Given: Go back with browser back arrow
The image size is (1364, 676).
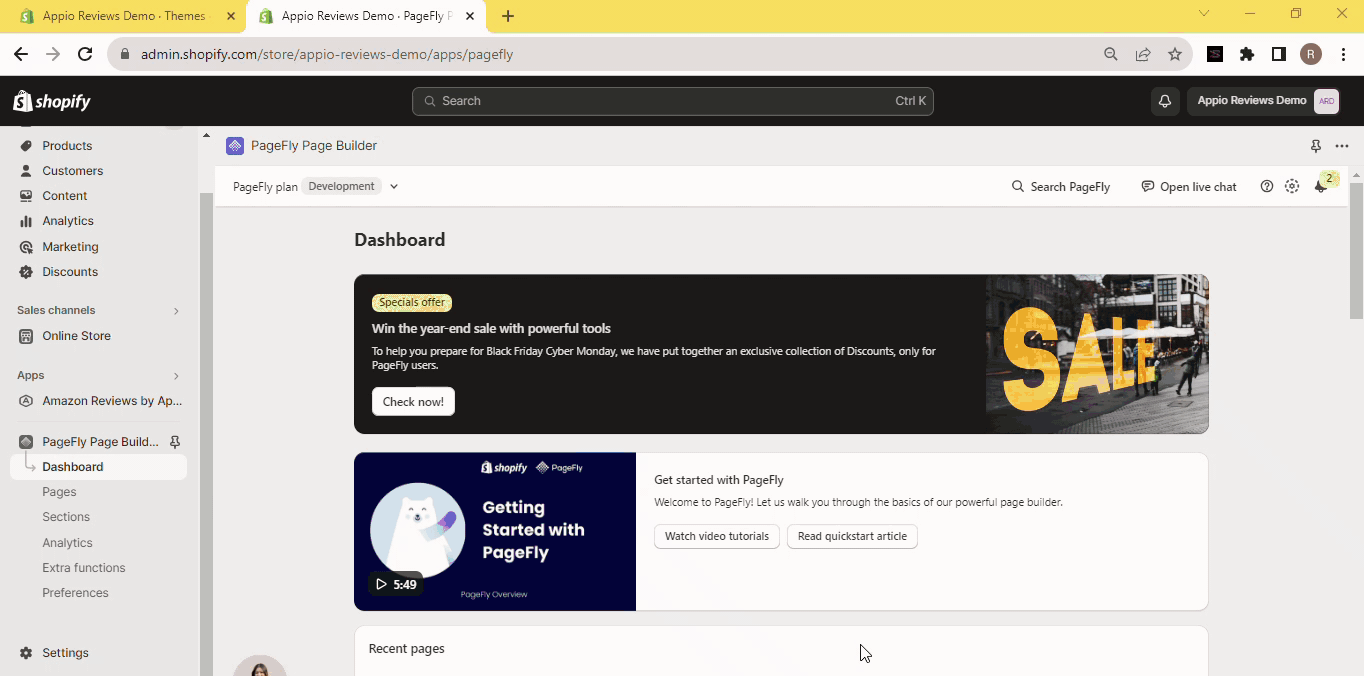Looking at the screenshot, I should coord(21,54).
